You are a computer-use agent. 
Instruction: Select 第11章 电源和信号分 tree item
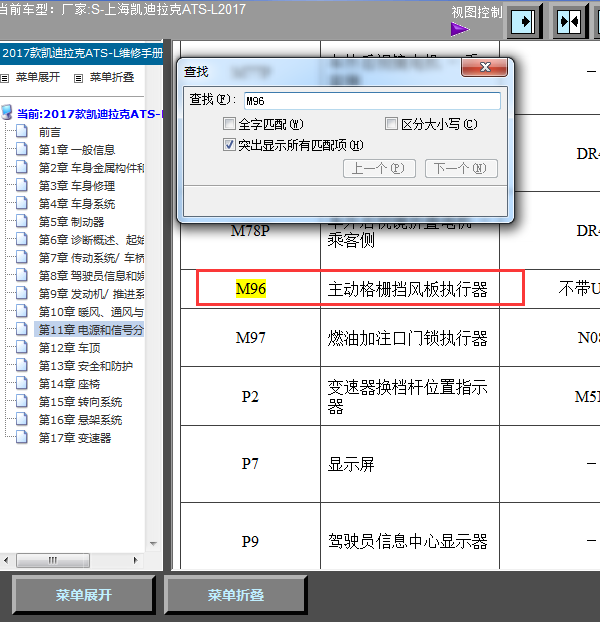(90, 330)
